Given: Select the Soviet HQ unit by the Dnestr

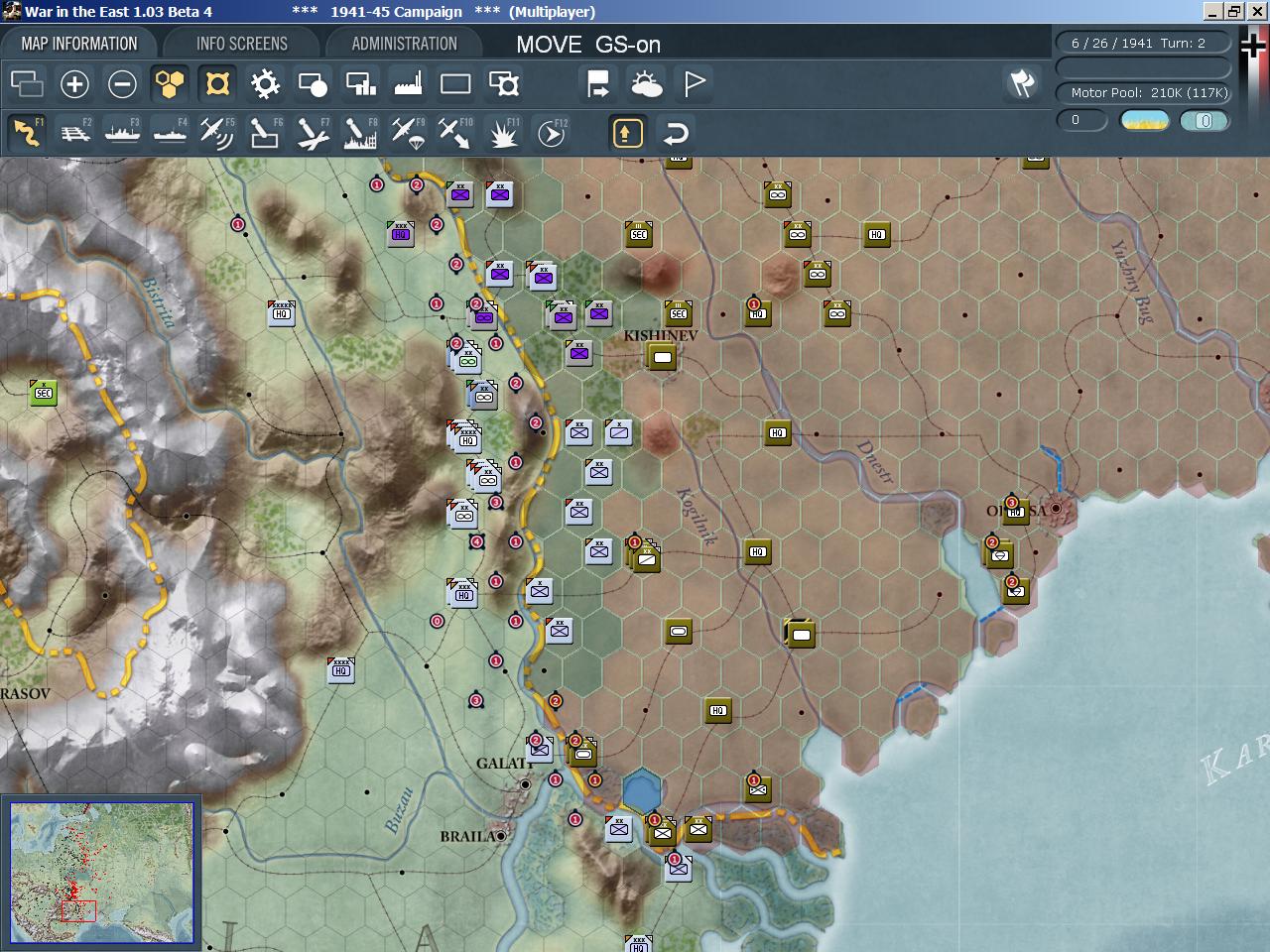Looking at the screenshot, I should pyautogui.click(x=778, y=432).
